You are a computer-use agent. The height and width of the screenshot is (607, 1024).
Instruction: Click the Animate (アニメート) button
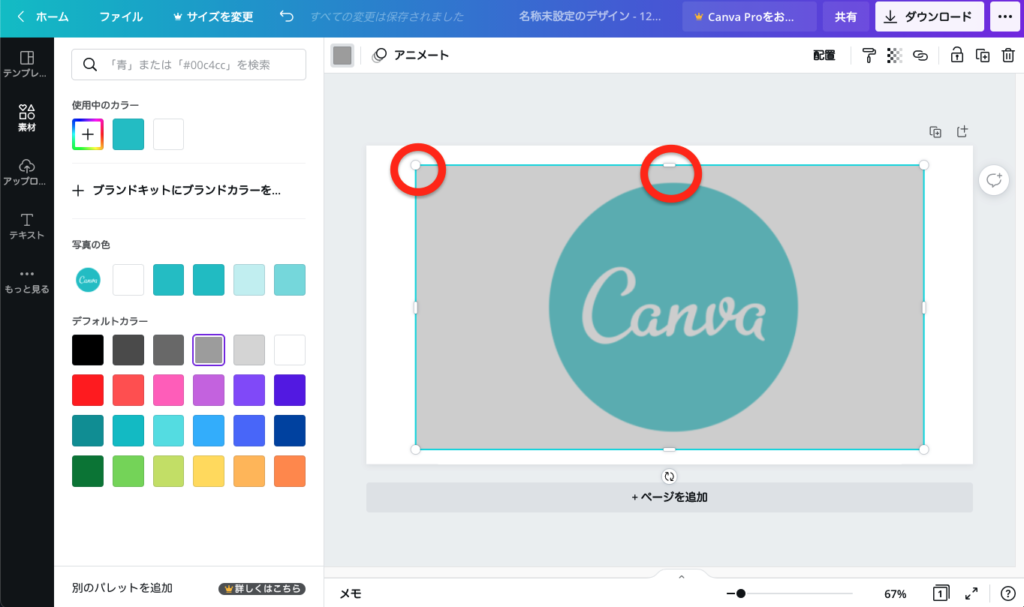[x=410, y=56]
